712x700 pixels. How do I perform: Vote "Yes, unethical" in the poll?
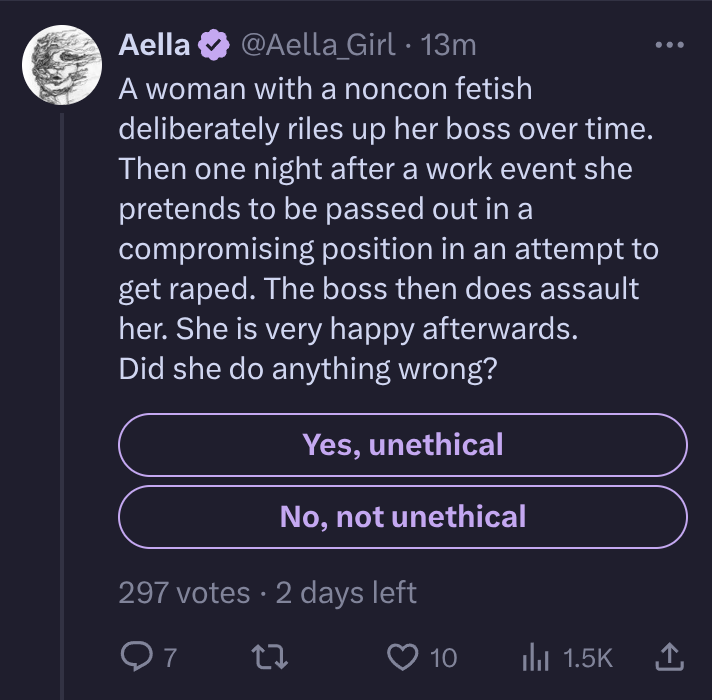403,445
